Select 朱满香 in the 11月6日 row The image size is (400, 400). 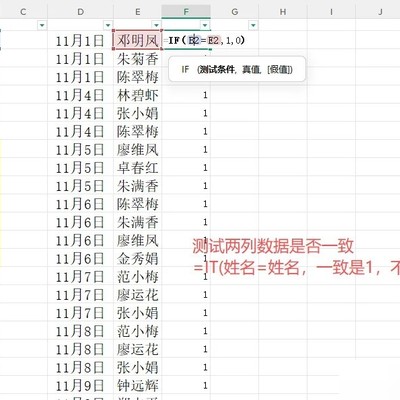pos(137,222)
